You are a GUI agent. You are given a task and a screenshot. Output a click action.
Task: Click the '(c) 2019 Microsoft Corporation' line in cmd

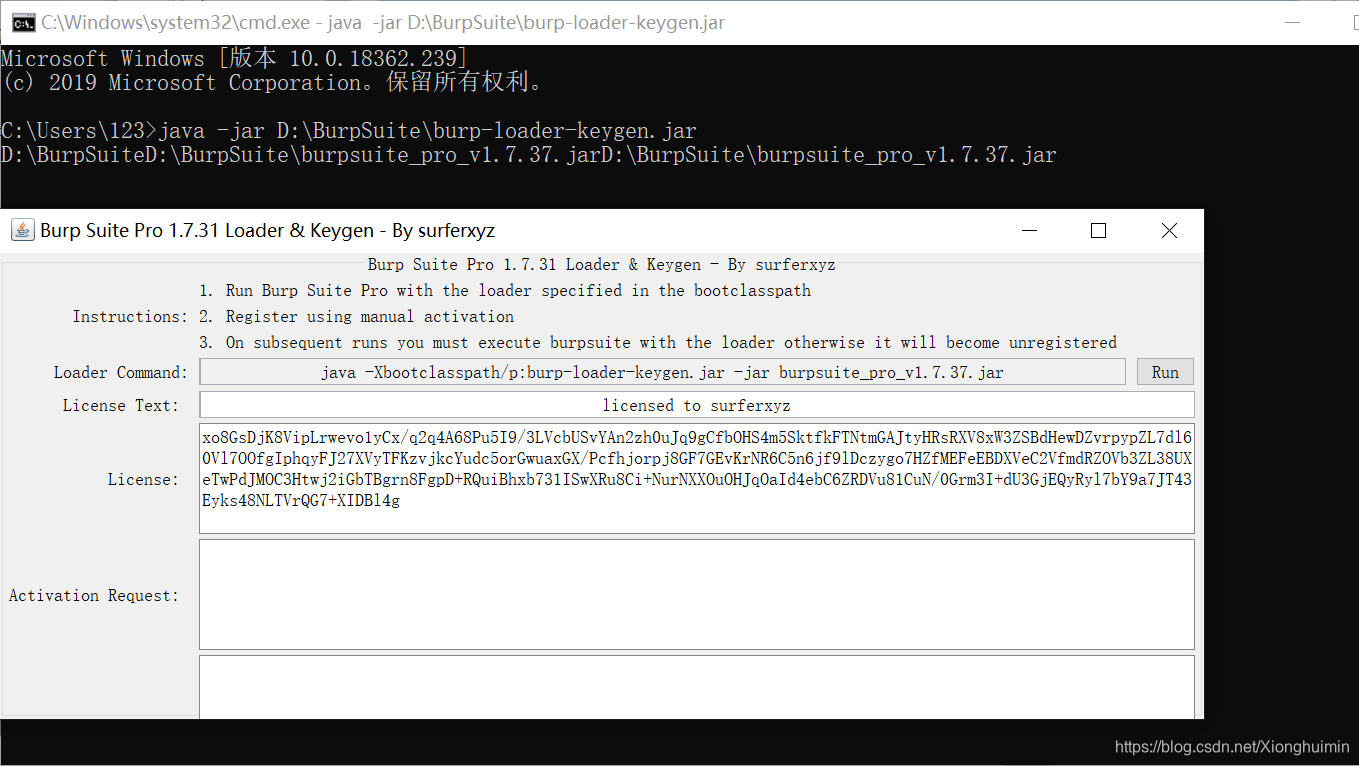coord(273,83)
